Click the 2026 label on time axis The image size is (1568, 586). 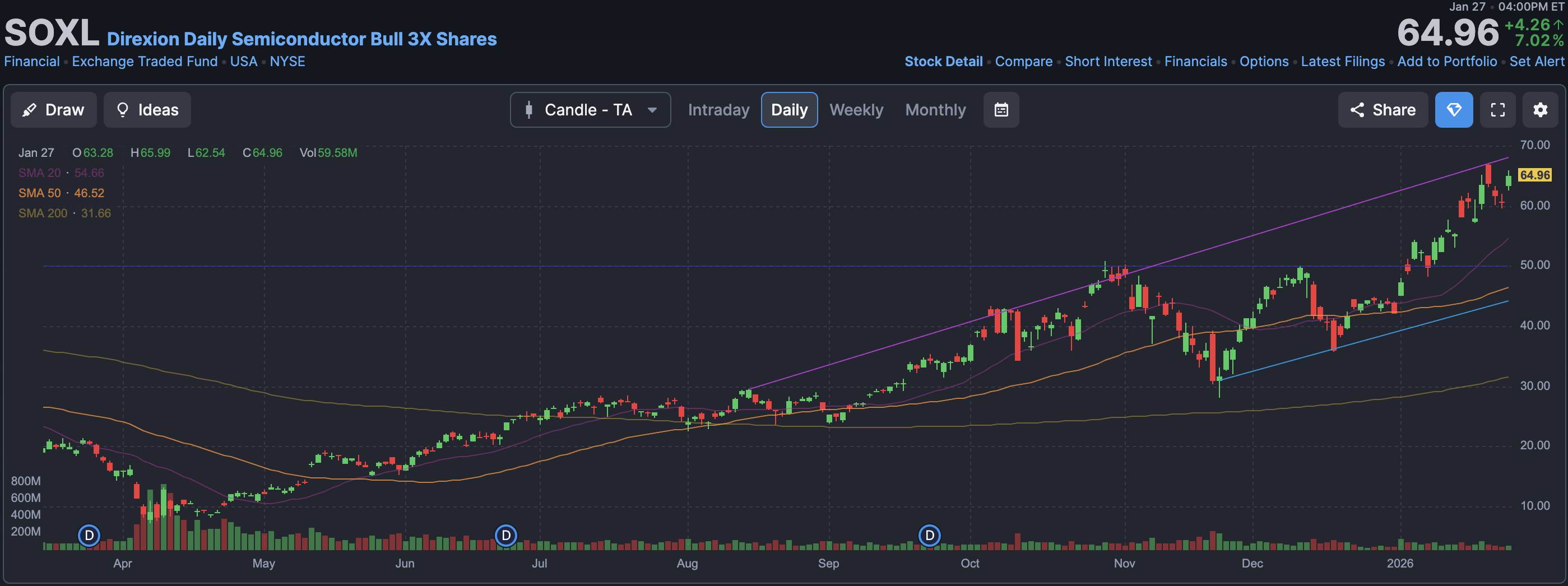click(1400, 564)
